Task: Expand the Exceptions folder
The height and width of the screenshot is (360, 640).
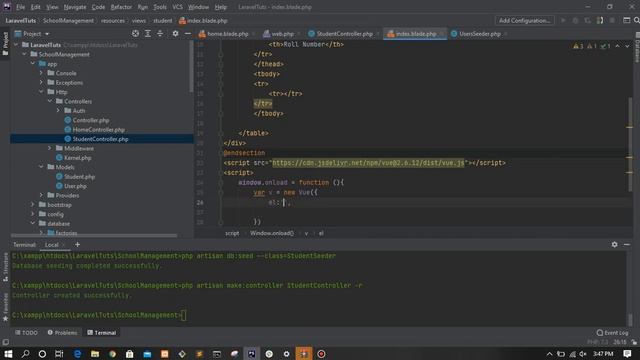Action: pyautogui.click(x=41, y=82)
